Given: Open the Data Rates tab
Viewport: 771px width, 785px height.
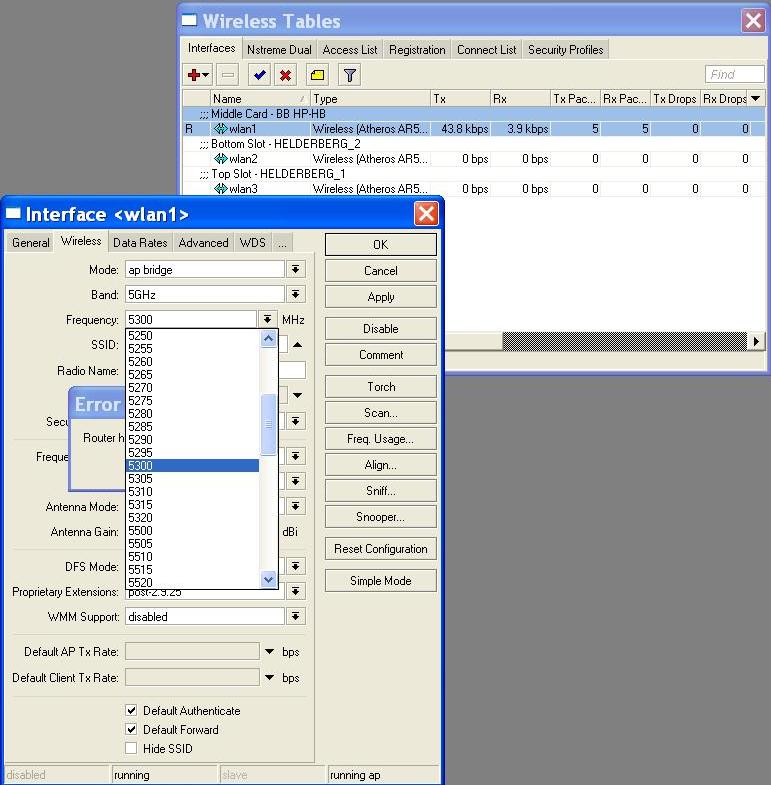Looking at the screenshot, I should click(x=140, y=242).
